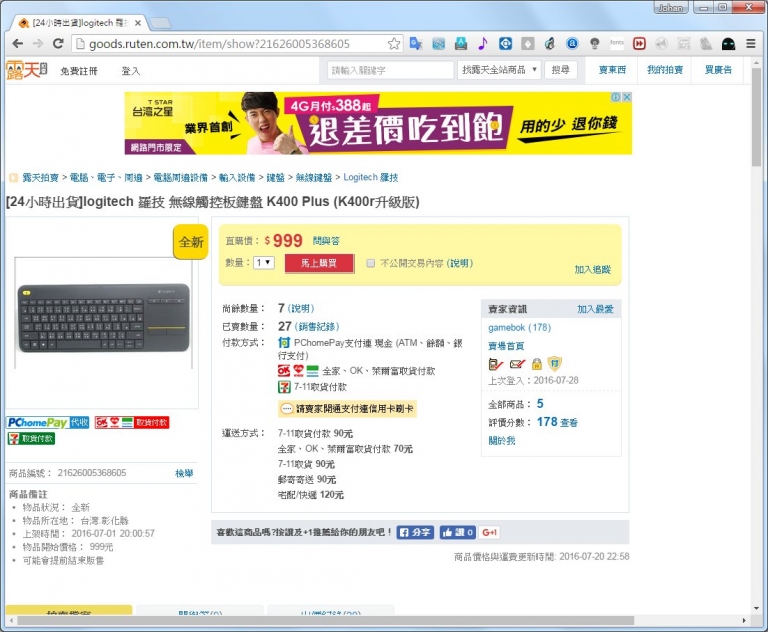Click the seller padlock badge icon

tap(537, 364)
